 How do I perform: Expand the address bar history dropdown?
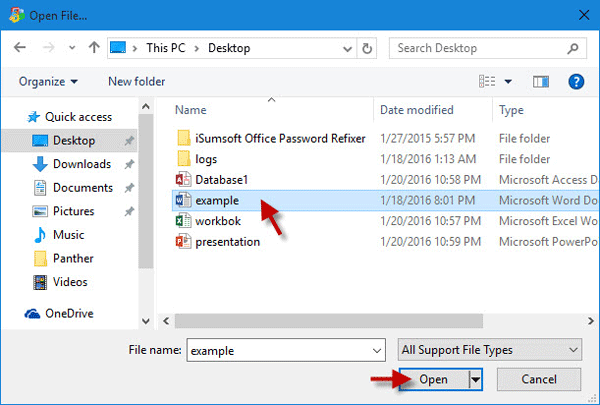click(x=347, y=49)
